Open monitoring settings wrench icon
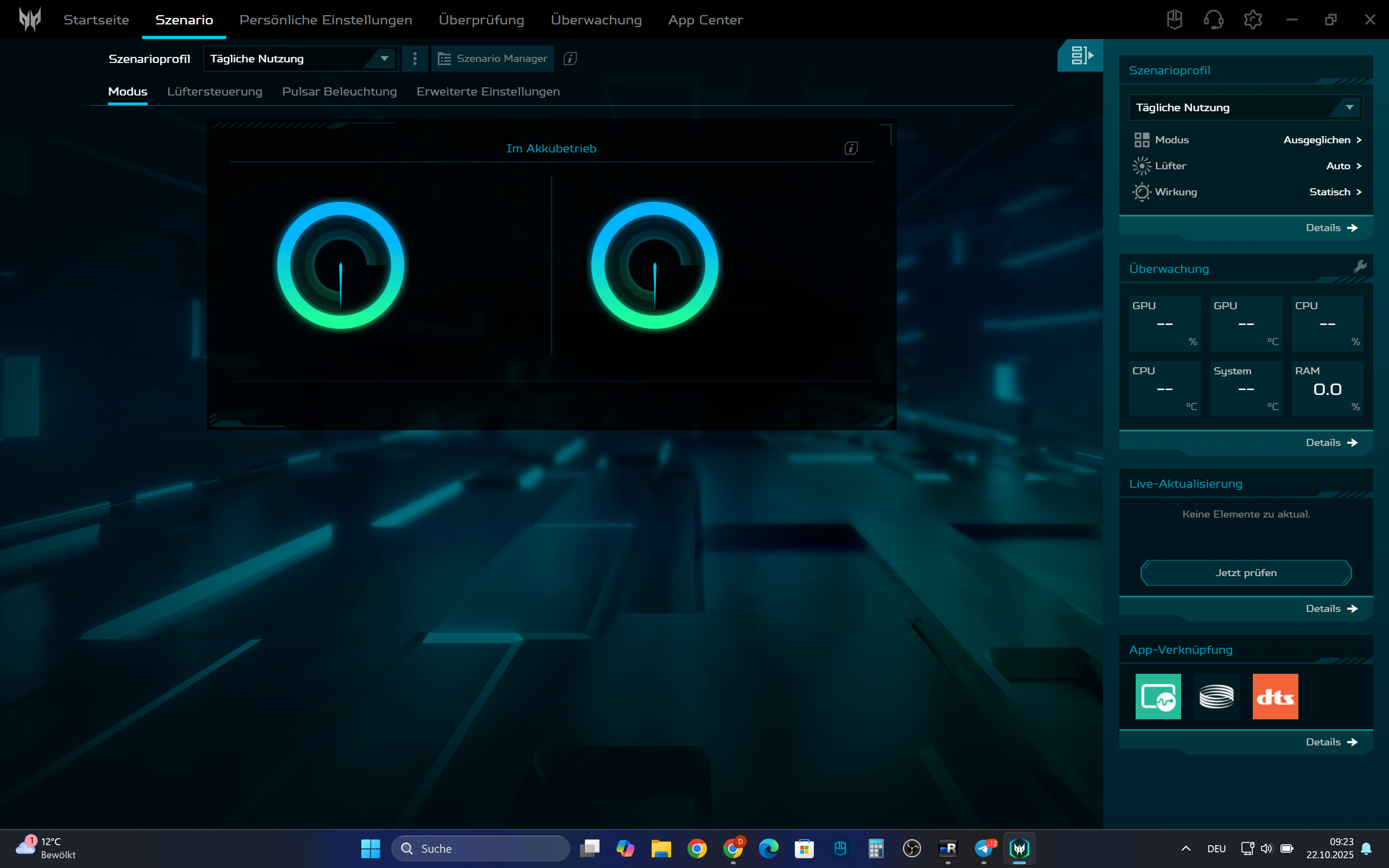1389x868 pixels. [x=1359, y=266]
